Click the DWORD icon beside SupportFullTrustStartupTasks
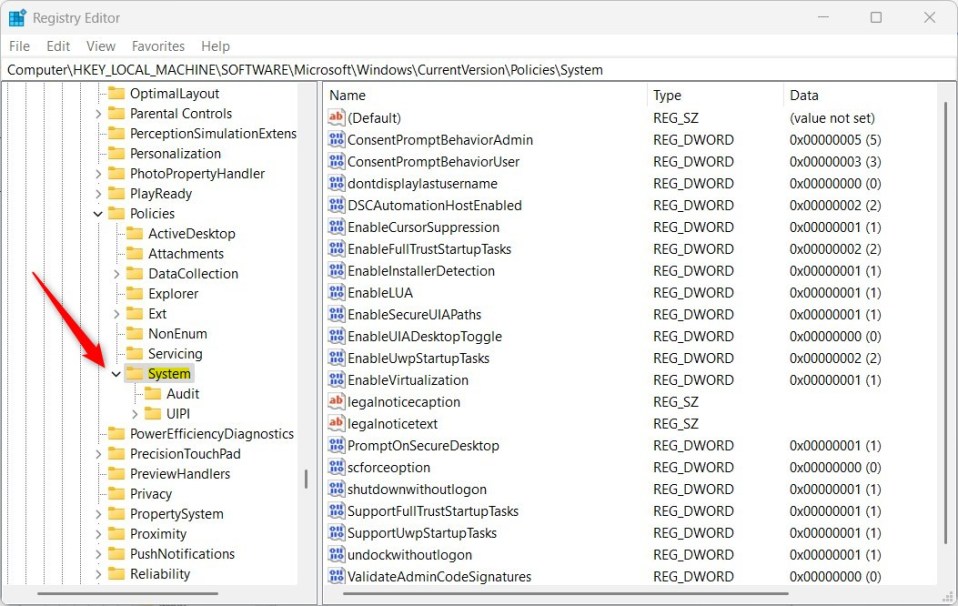Screen dimensions: 958x606 (337, 511)
